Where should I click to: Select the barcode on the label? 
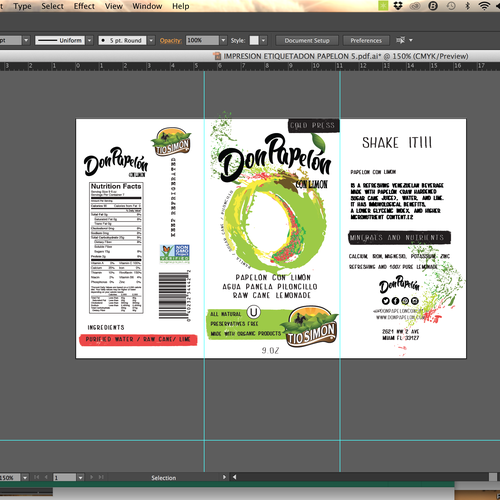[x=174, y=296]
